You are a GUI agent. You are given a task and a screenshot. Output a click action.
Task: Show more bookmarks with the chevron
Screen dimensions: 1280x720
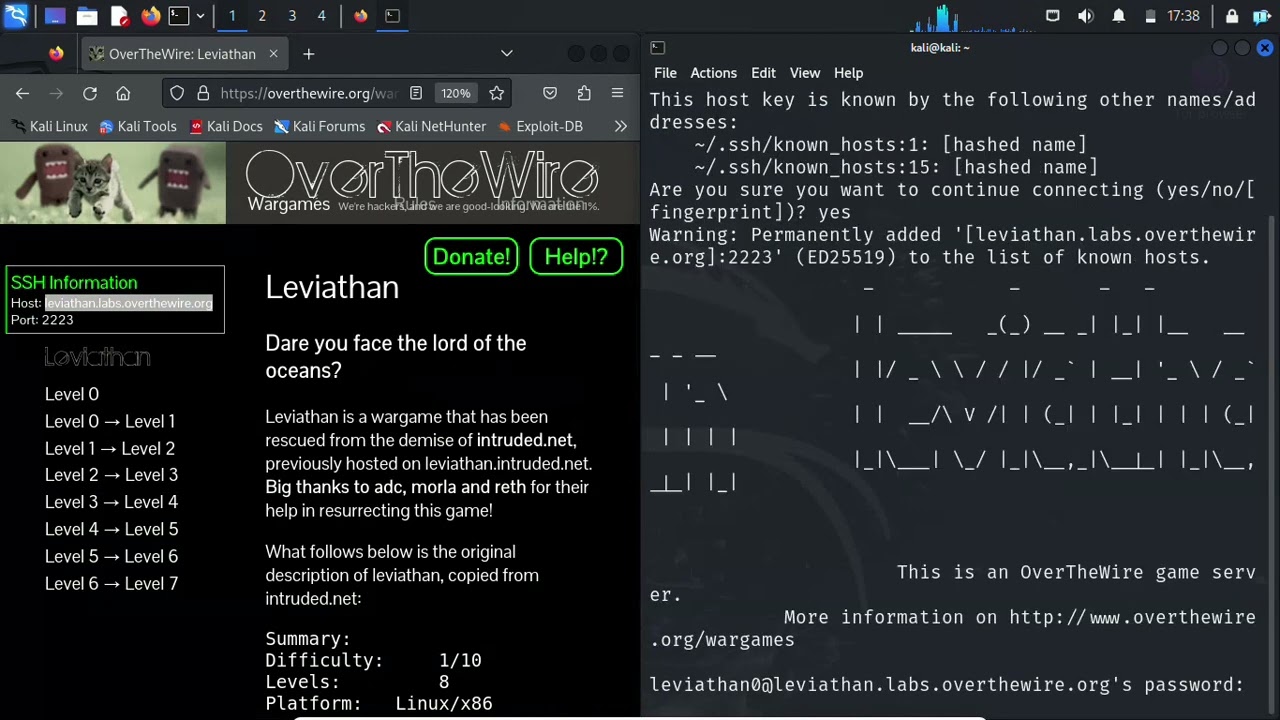(620, 127)
